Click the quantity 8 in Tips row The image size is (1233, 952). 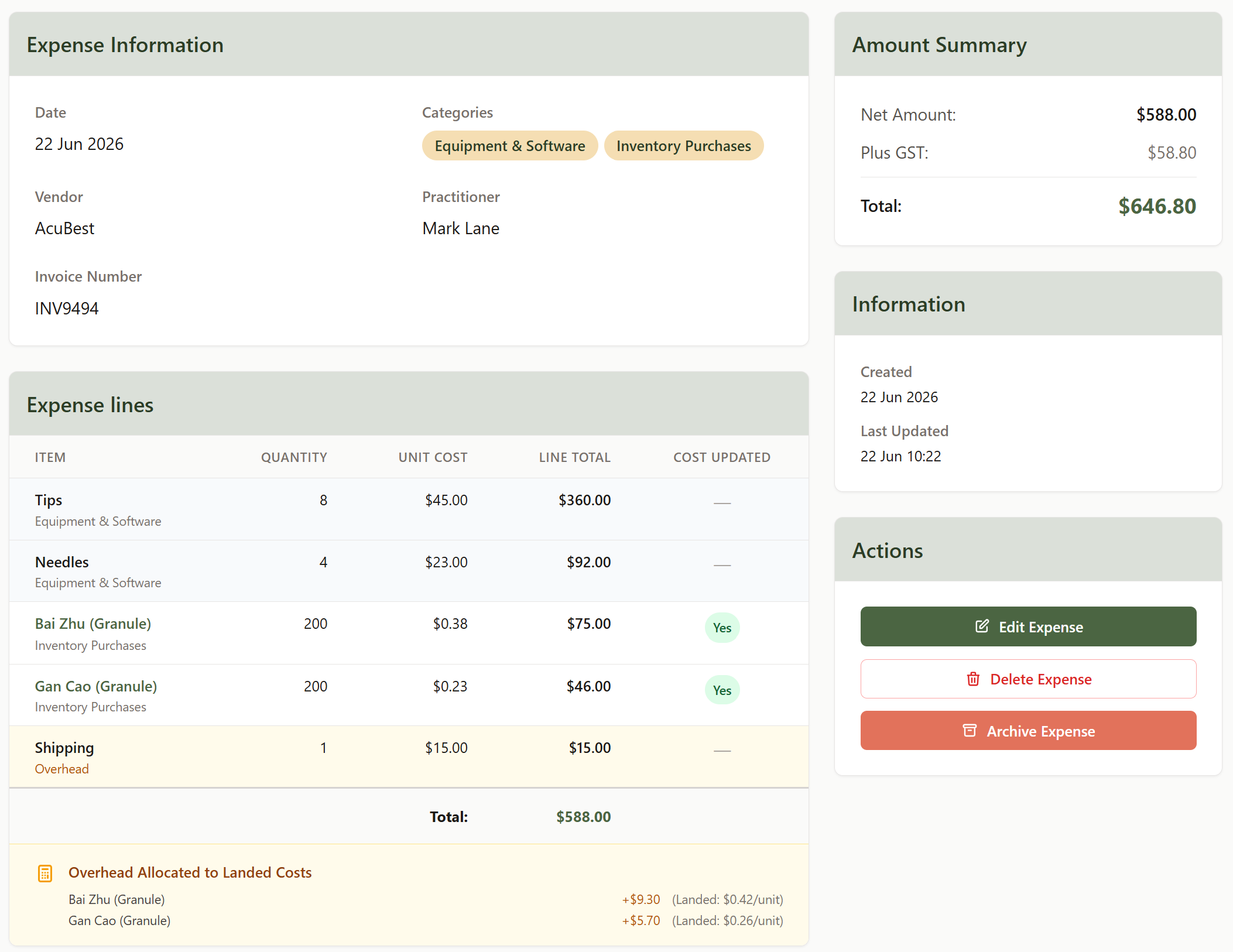coord(323,500)
